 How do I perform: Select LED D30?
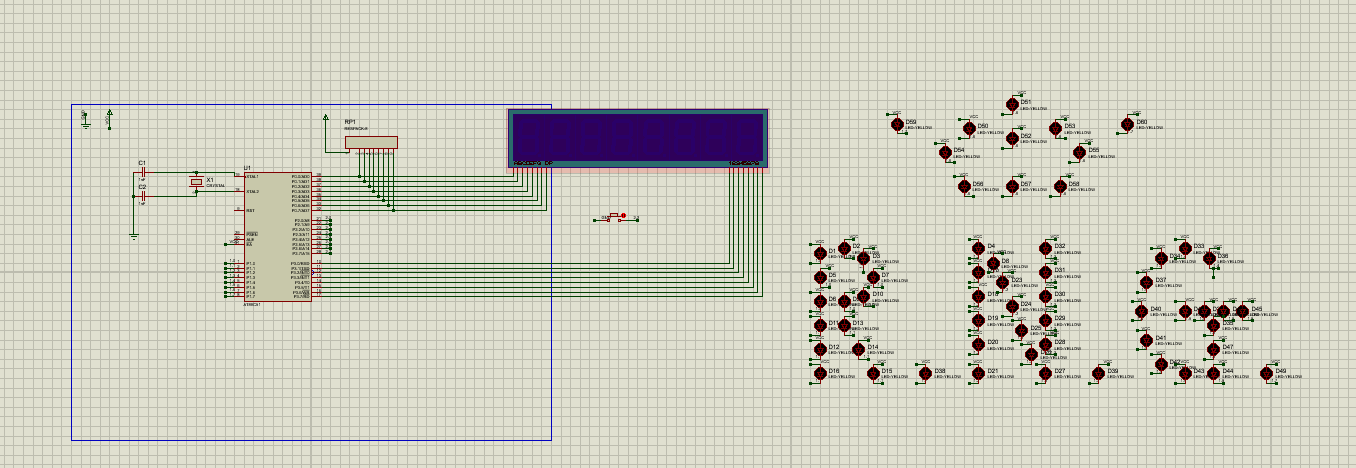pyautogui.click(x=1045, y=296)
